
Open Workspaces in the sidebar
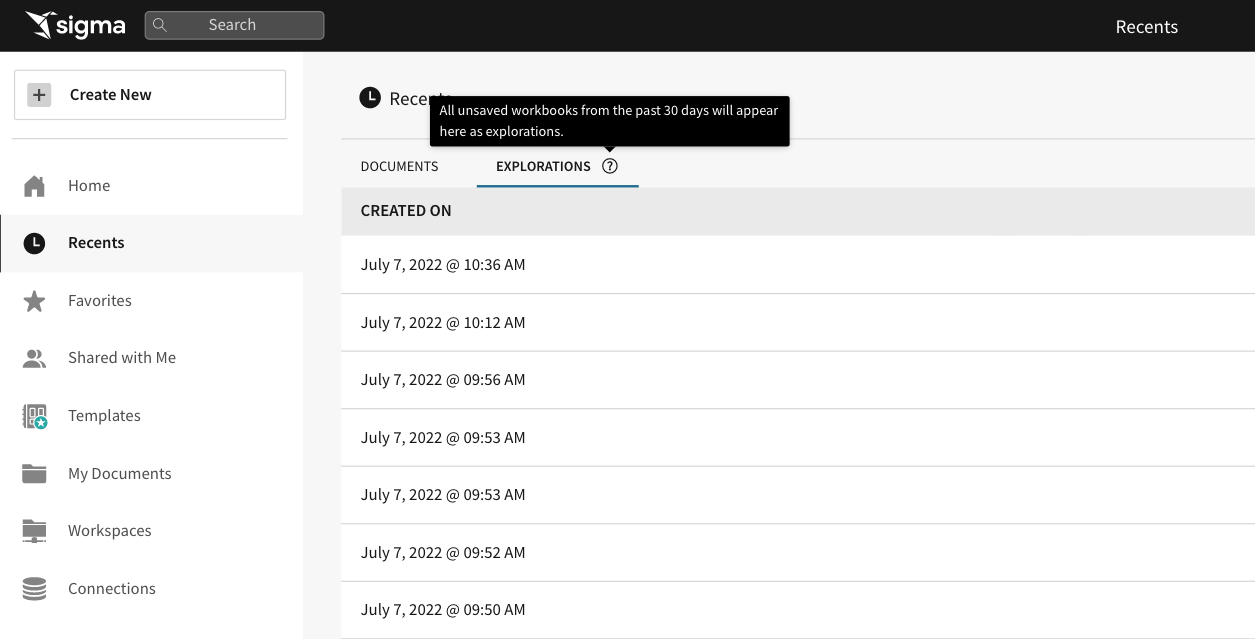[x=151, y=531]
